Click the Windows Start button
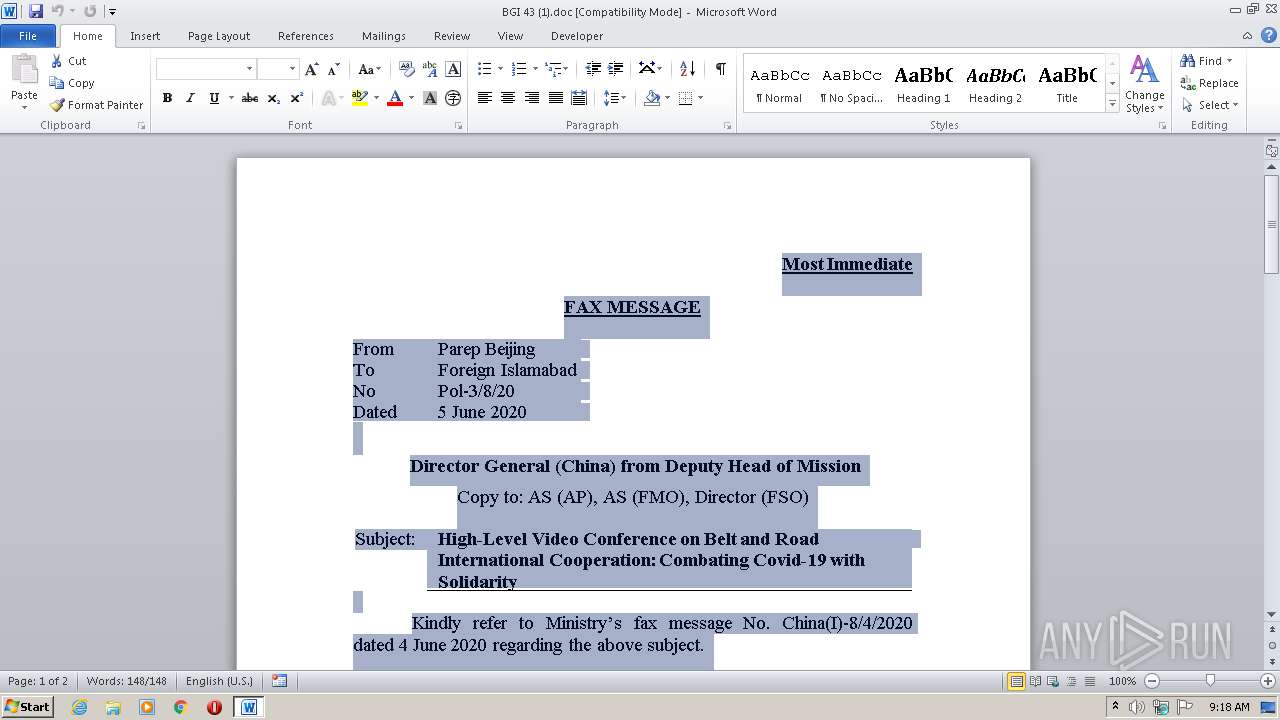1280x720 pixels. (x=28, y=707)
